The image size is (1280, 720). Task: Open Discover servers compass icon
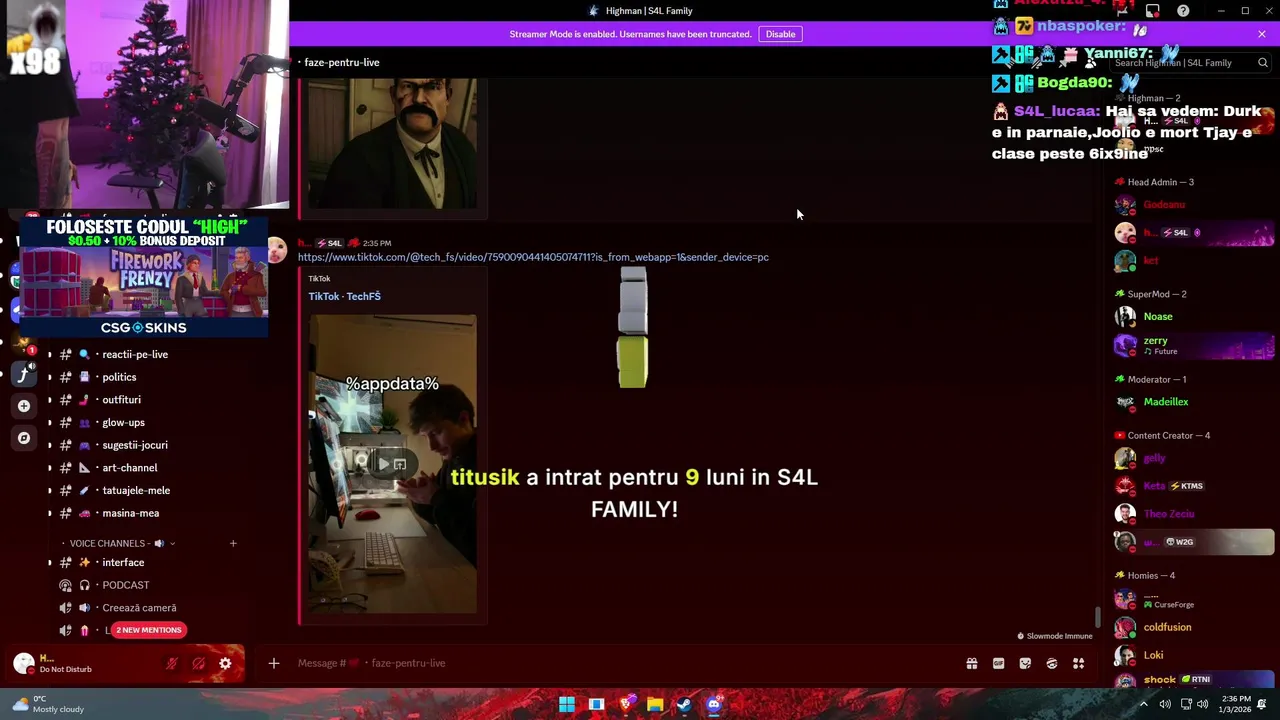[24, 438]
